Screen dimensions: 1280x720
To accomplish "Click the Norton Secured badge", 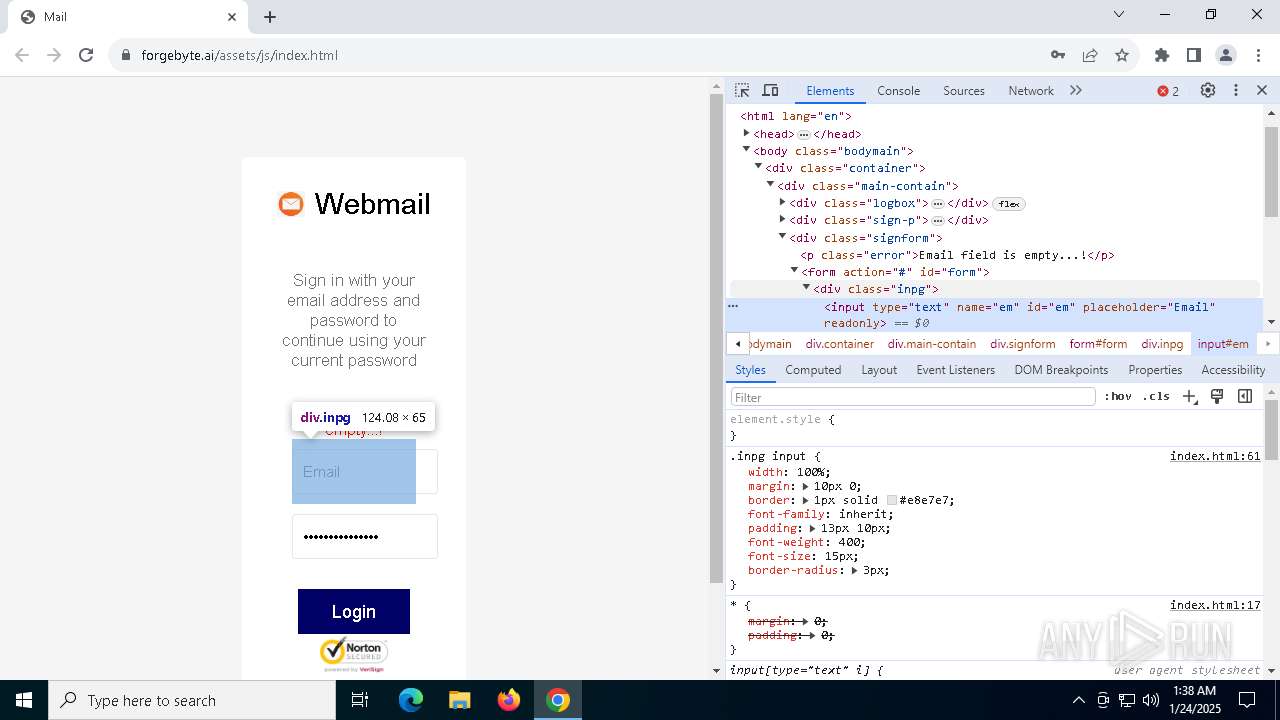I will pyautogui.click(x=354, y=654).
